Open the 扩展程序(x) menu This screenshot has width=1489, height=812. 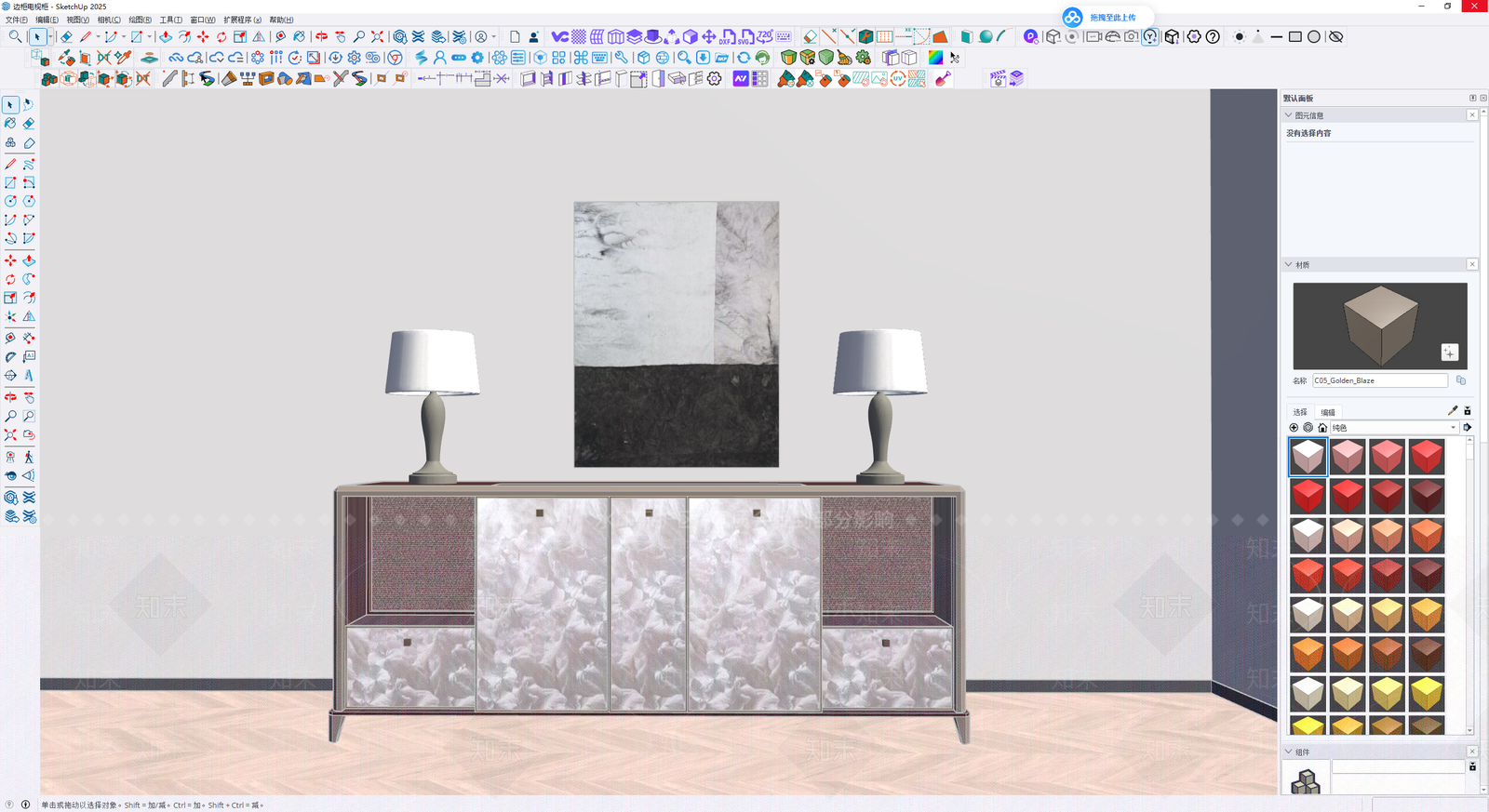click(x=242, y=20)
